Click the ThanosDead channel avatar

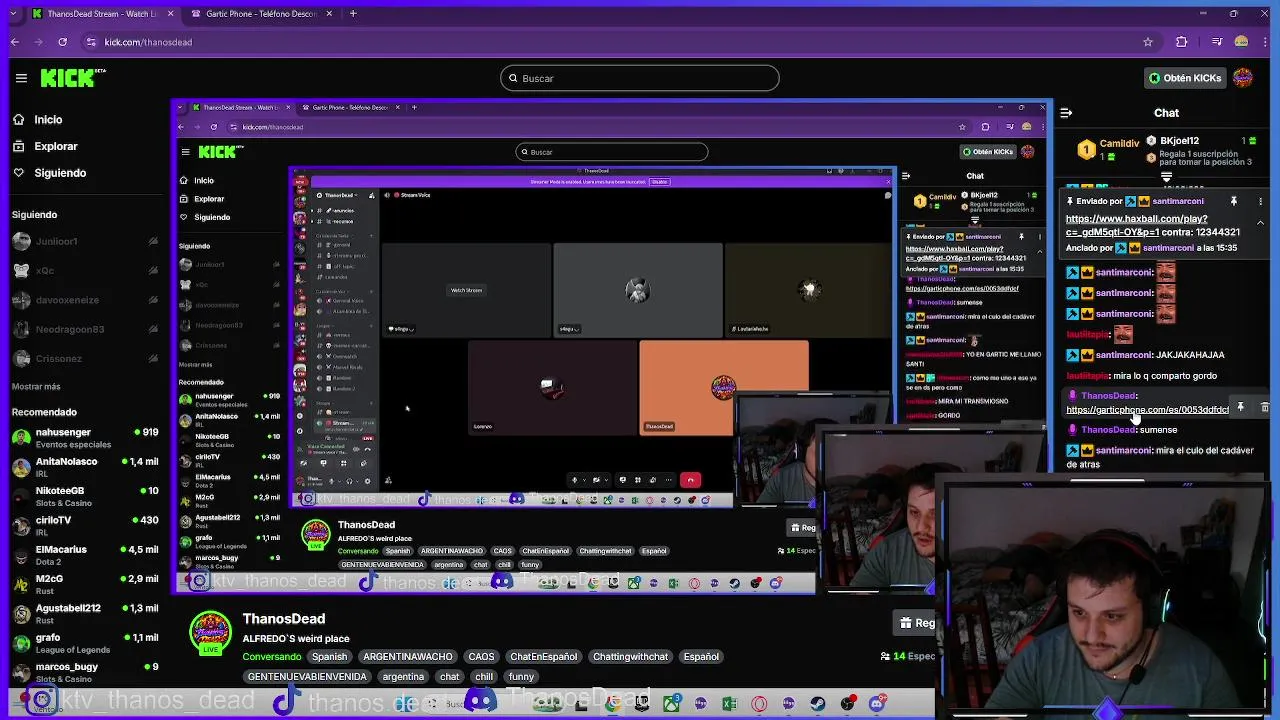point(210,632)
